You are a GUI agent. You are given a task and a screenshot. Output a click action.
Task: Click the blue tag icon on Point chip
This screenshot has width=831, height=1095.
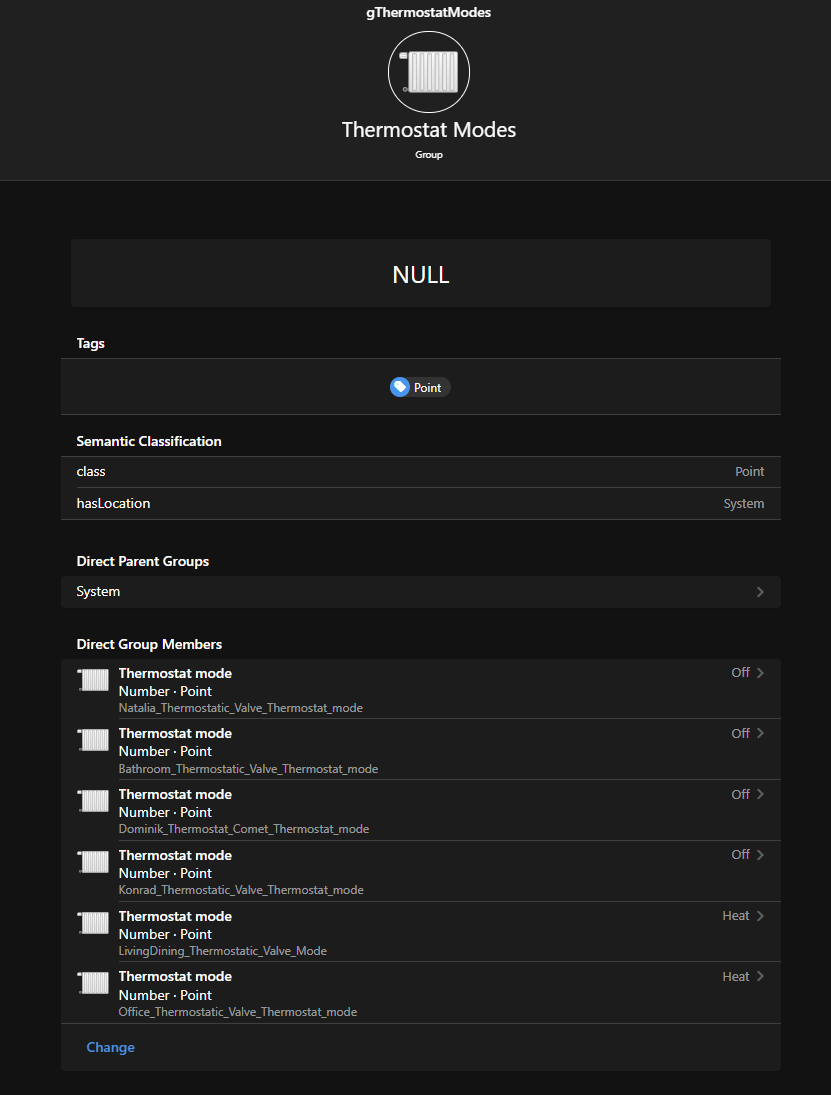pos(400,387)
